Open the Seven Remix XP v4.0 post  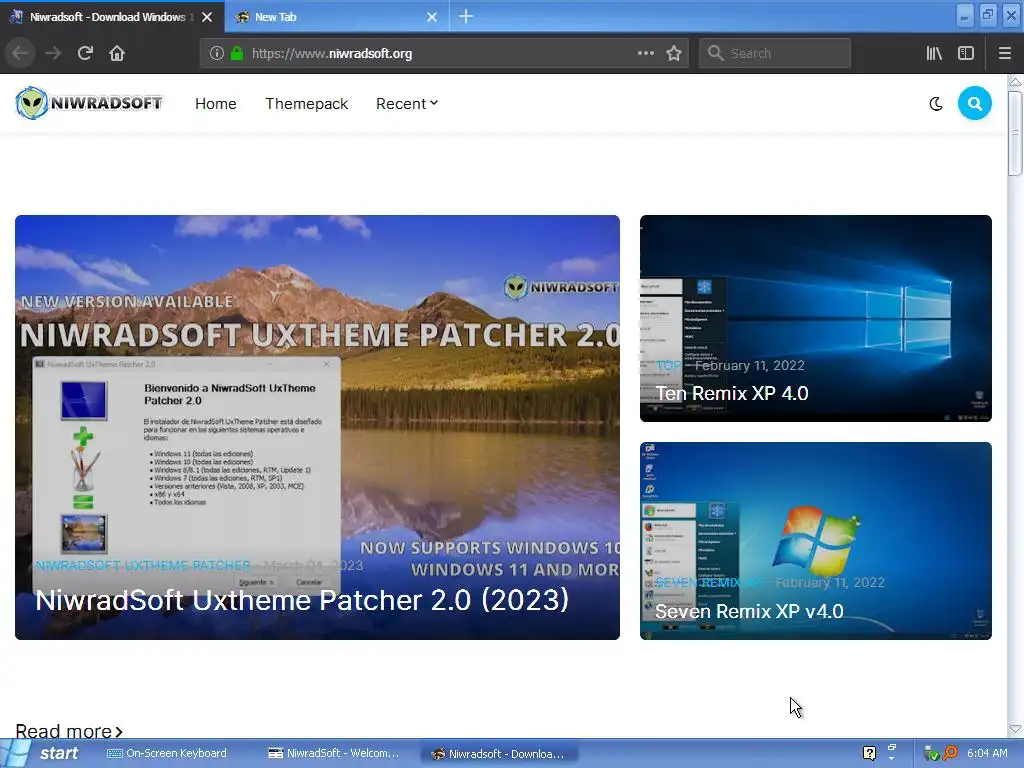point(749,611)
